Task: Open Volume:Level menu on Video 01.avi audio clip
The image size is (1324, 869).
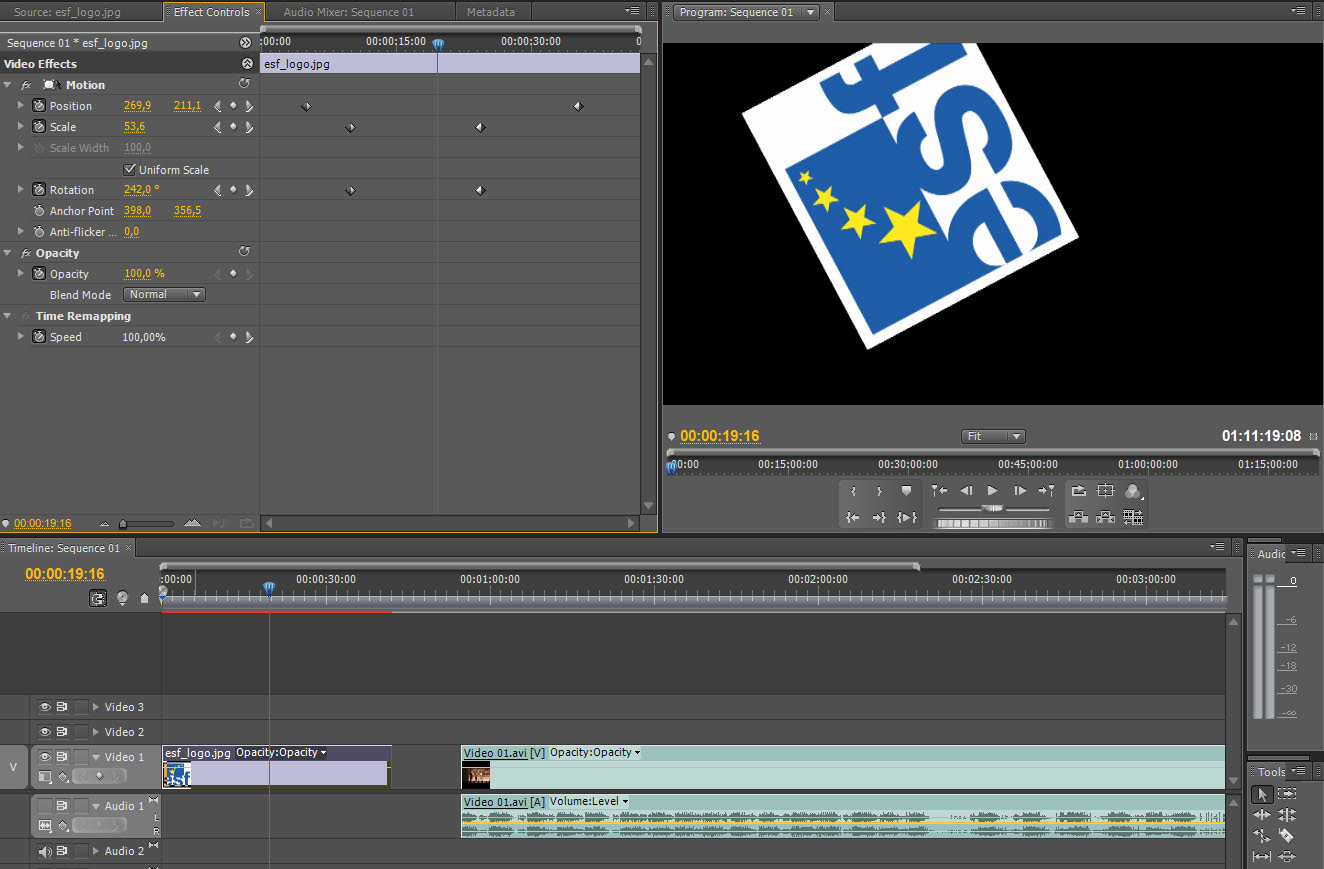Action: coord(589,801)
